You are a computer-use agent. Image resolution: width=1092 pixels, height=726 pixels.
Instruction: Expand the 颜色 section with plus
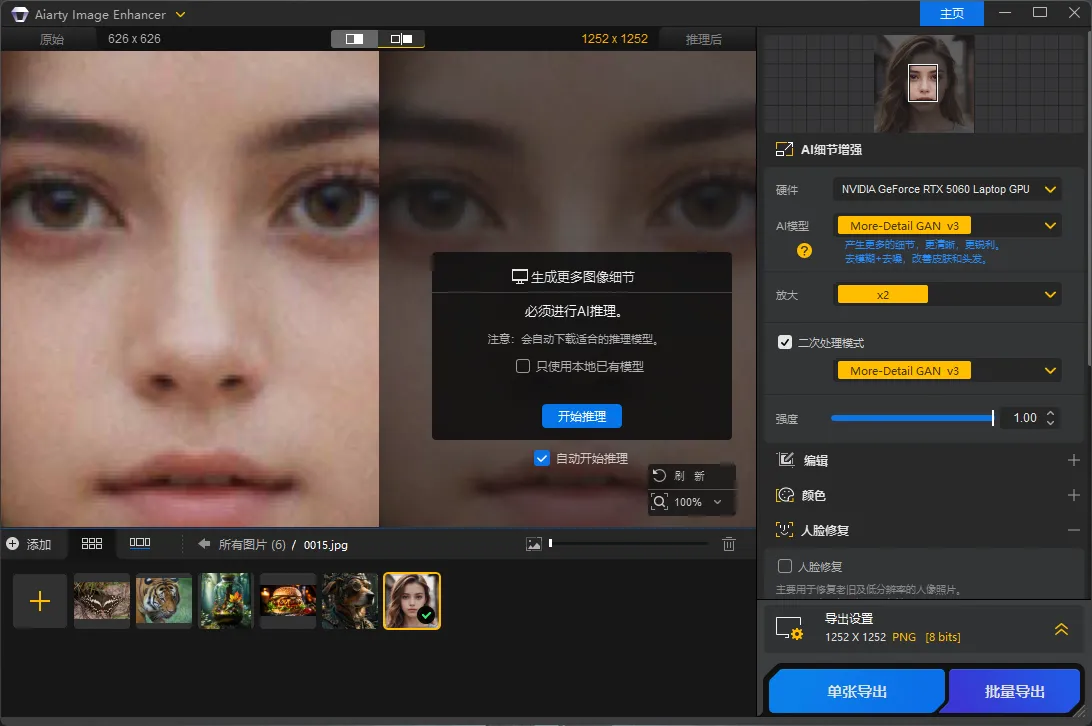point(1073,495)
